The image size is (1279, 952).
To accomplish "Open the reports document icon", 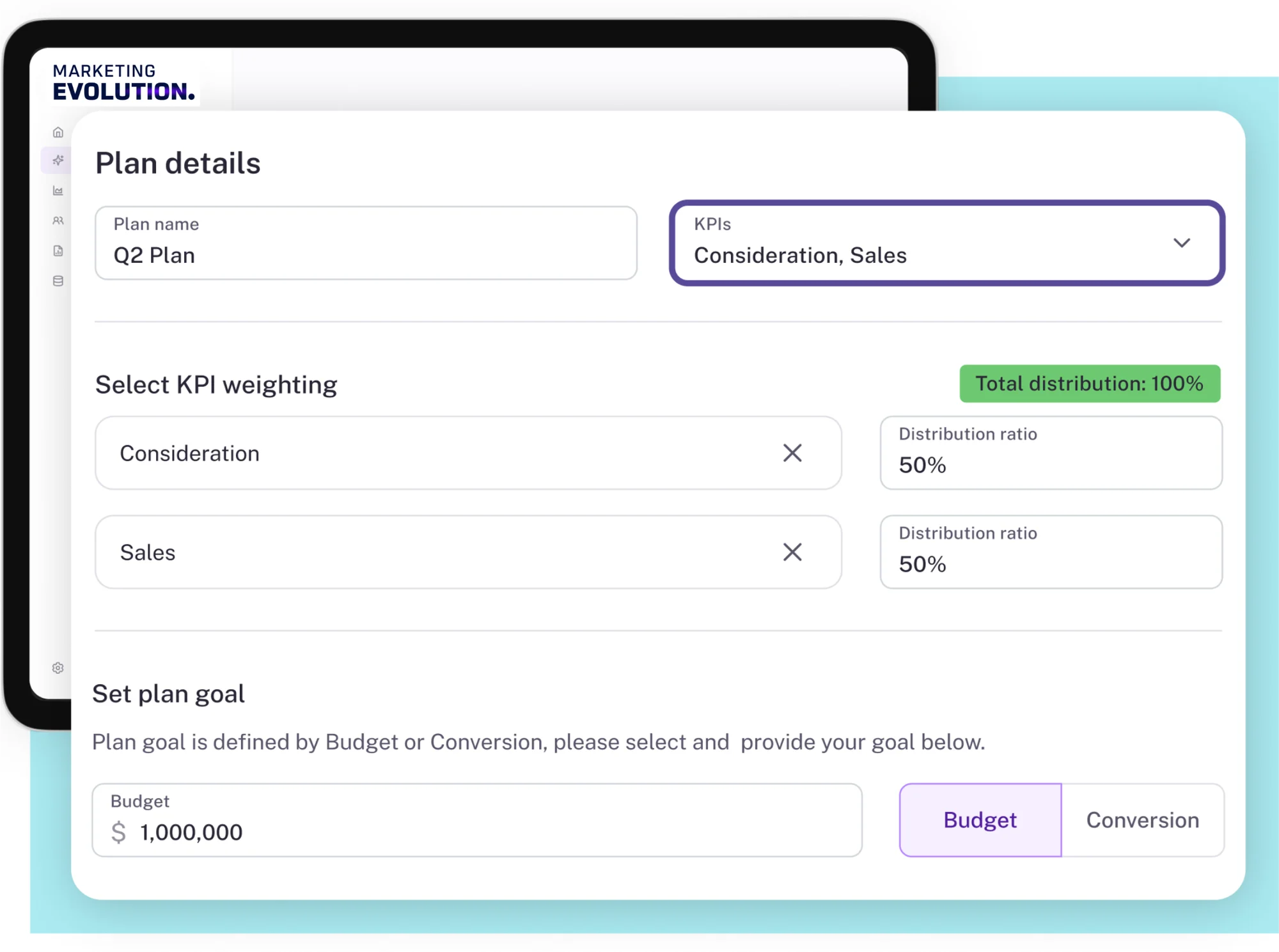I will point(58,251).
